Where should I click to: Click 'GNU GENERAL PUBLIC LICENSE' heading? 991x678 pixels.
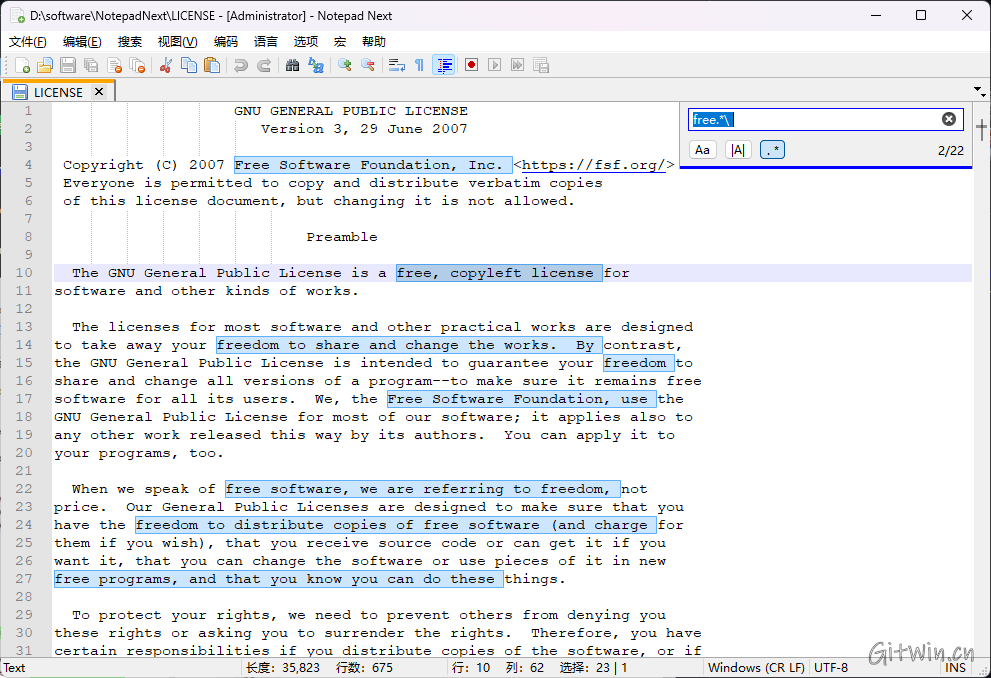click(x=351, y=111)
